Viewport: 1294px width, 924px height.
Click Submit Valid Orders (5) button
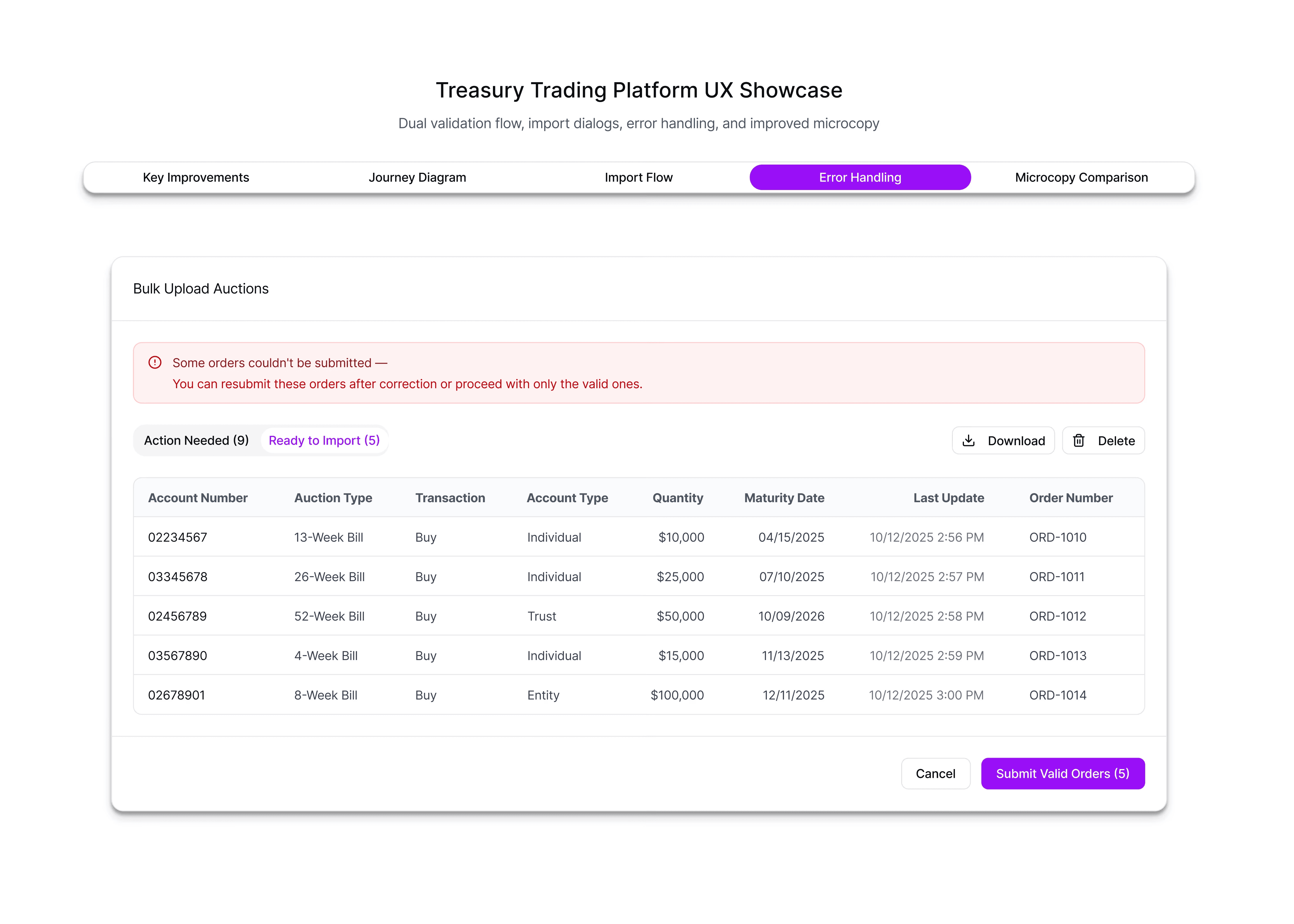[1062, 774]
